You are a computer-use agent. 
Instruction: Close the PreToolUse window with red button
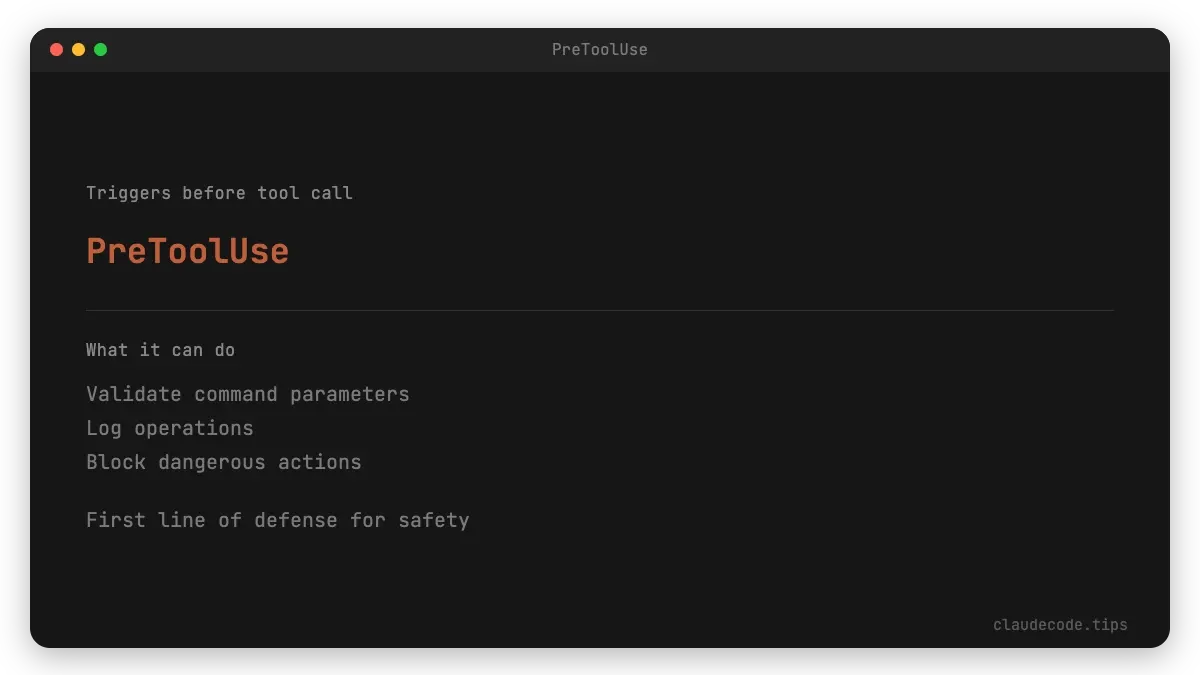56,49
